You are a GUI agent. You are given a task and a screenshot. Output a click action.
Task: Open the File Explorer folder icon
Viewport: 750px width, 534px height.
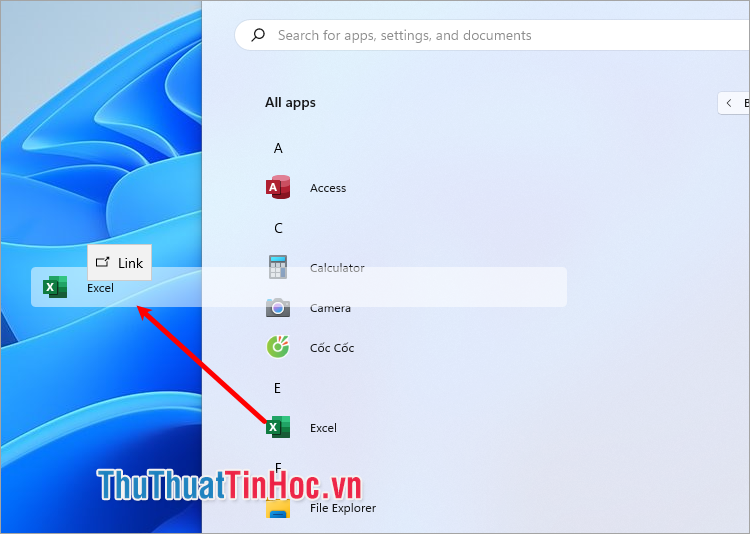tap(278, 508)
